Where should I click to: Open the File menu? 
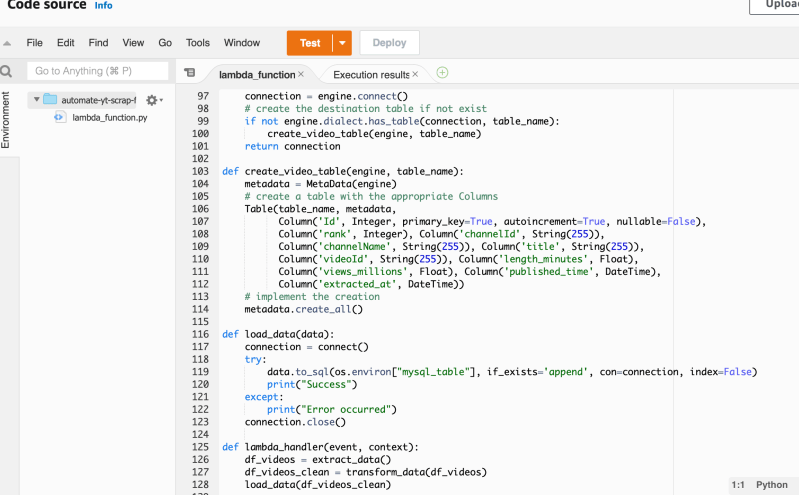(35, 43)
